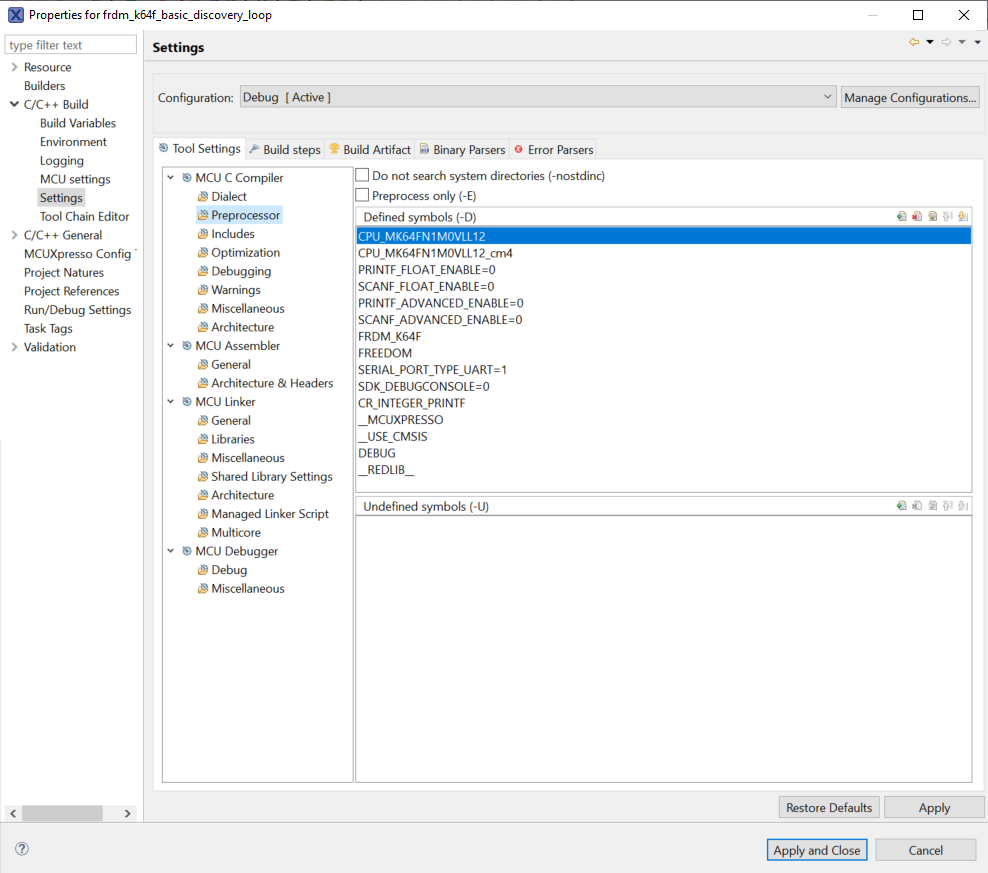Viewport: 988px width, 873px height.
Task: Click the Apply button
Action: pos(934,807)
